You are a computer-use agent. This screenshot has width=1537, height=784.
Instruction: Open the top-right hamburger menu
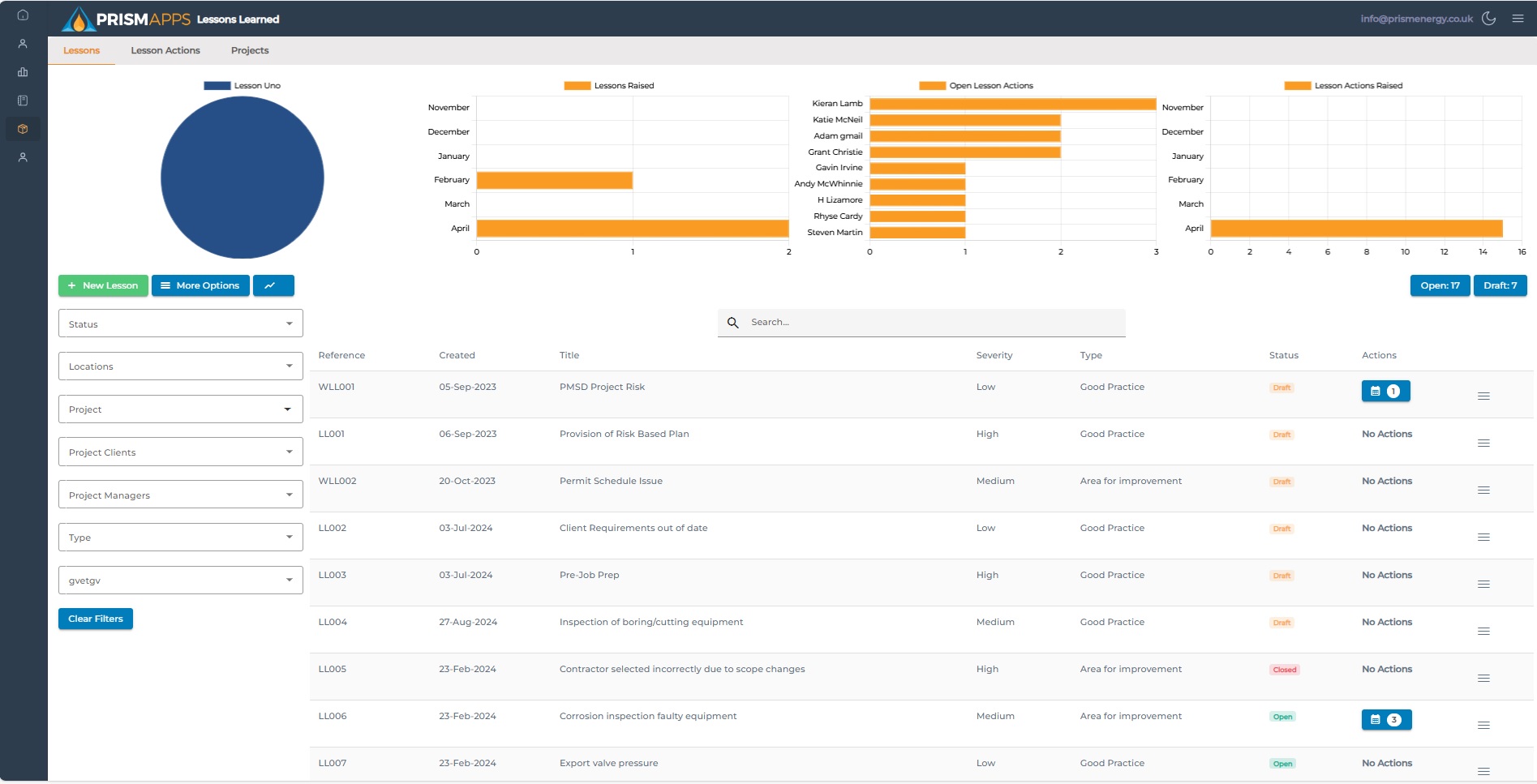pos(1518,19)
